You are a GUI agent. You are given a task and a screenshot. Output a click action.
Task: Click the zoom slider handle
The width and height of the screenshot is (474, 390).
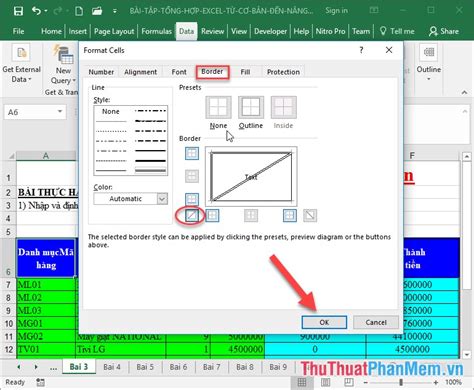pyautogui.click(x=401, y=382)
